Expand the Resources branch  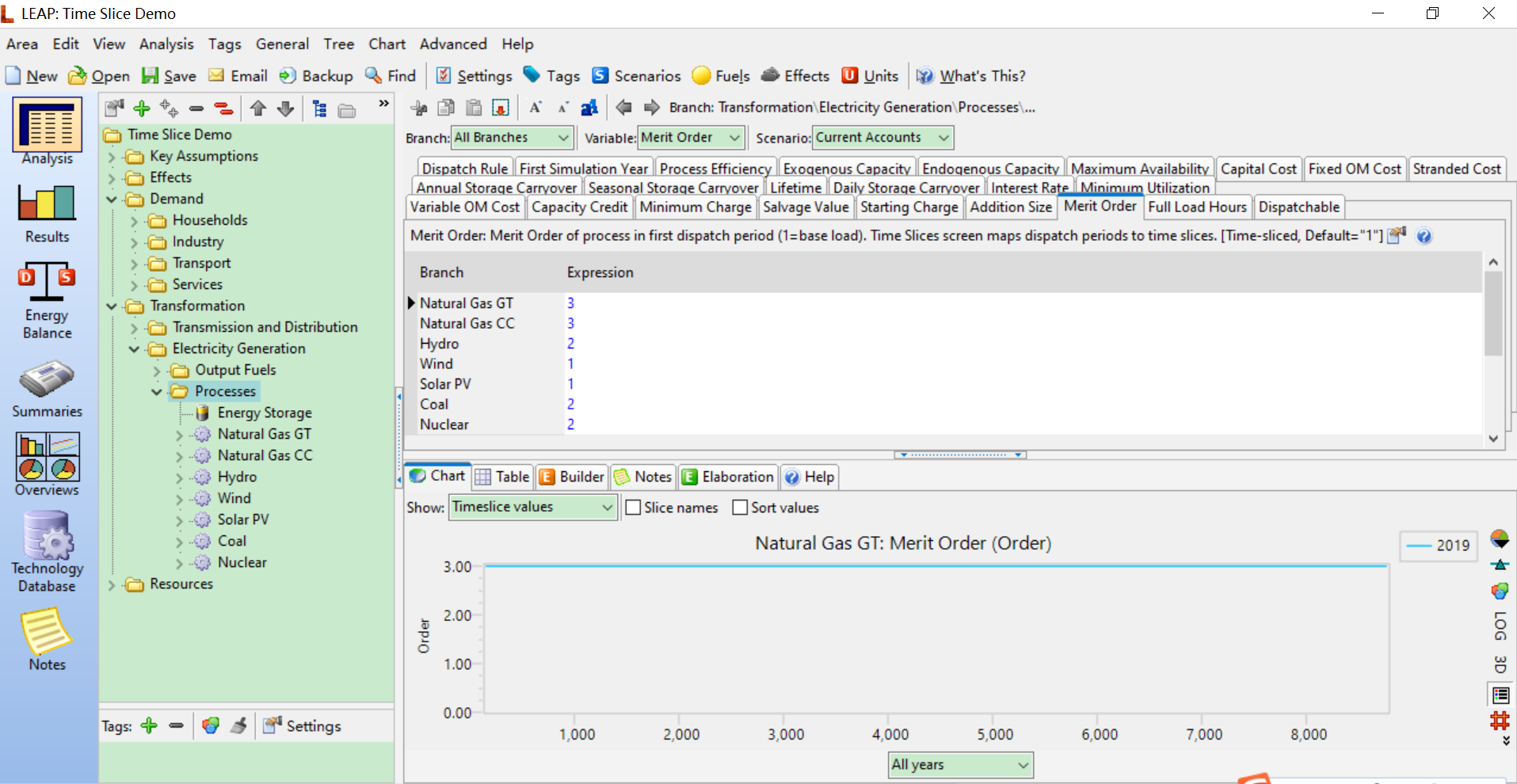(112, 584)
